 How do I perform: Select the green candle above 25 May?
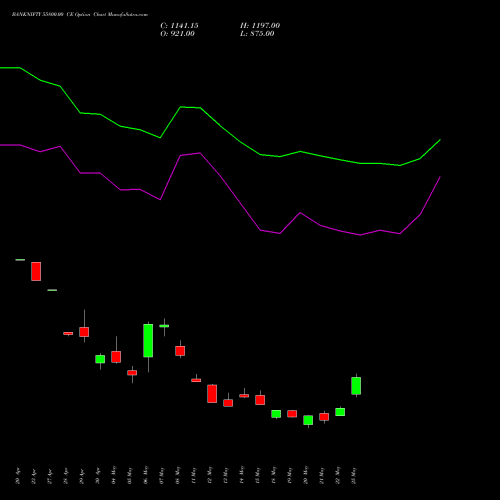(x=356, y=386)
